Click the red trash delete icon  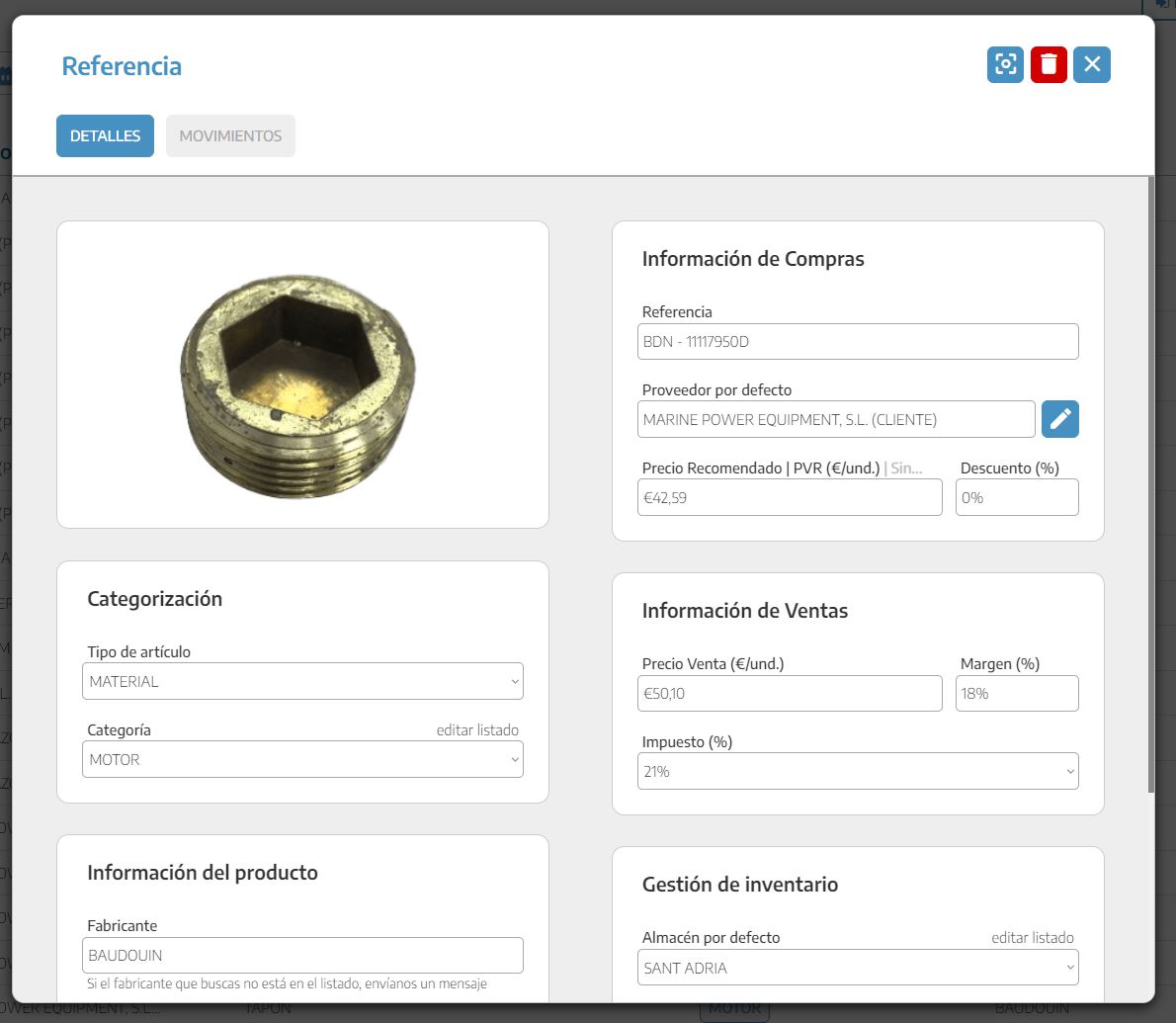[x=1049, y=64]
